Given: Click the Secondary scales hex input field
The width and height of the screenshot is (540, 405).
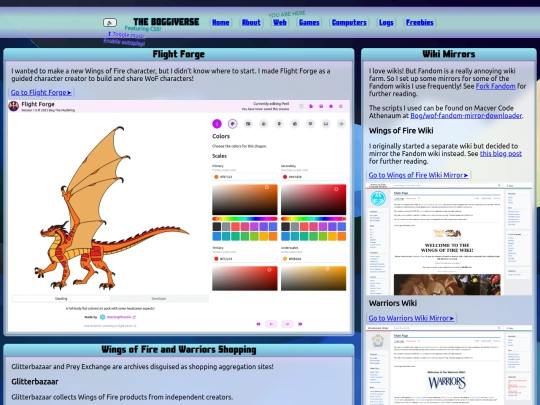Looking at the screenshot, I should pos(313,177).
